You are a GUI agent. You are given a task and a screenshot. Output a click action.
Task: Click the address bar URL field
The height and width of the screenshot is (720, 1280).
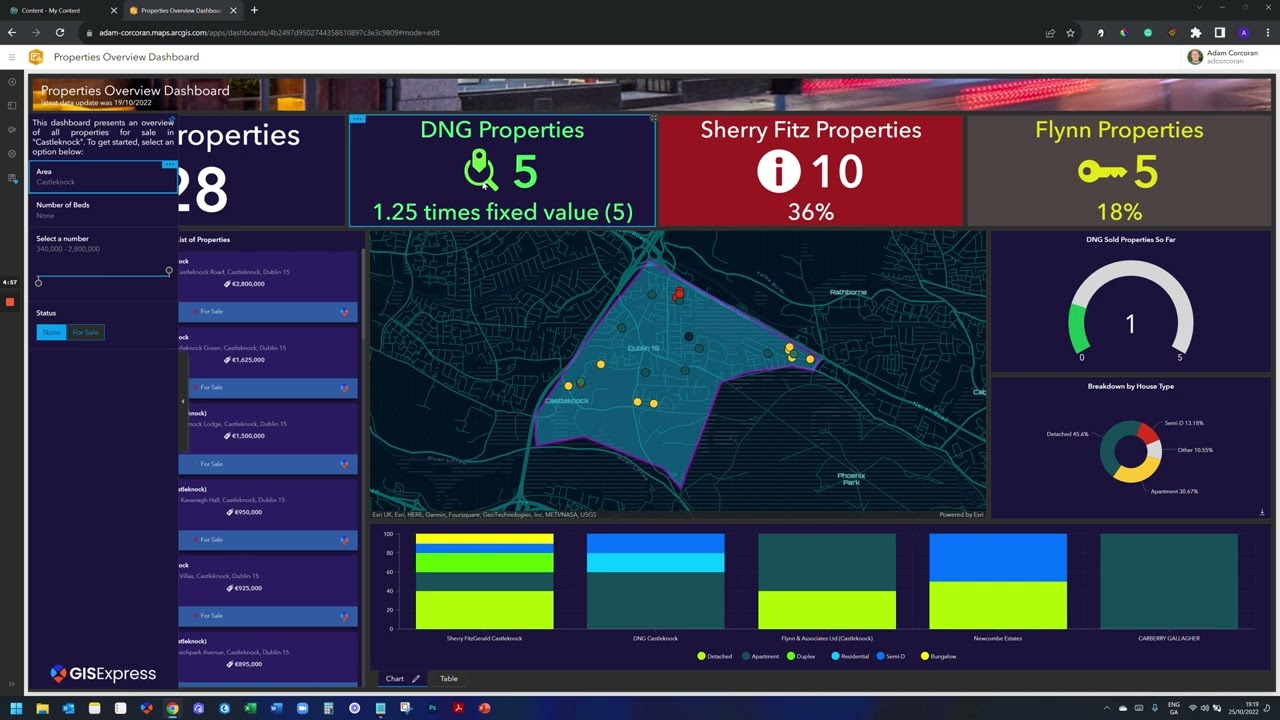tap(560, 33)
